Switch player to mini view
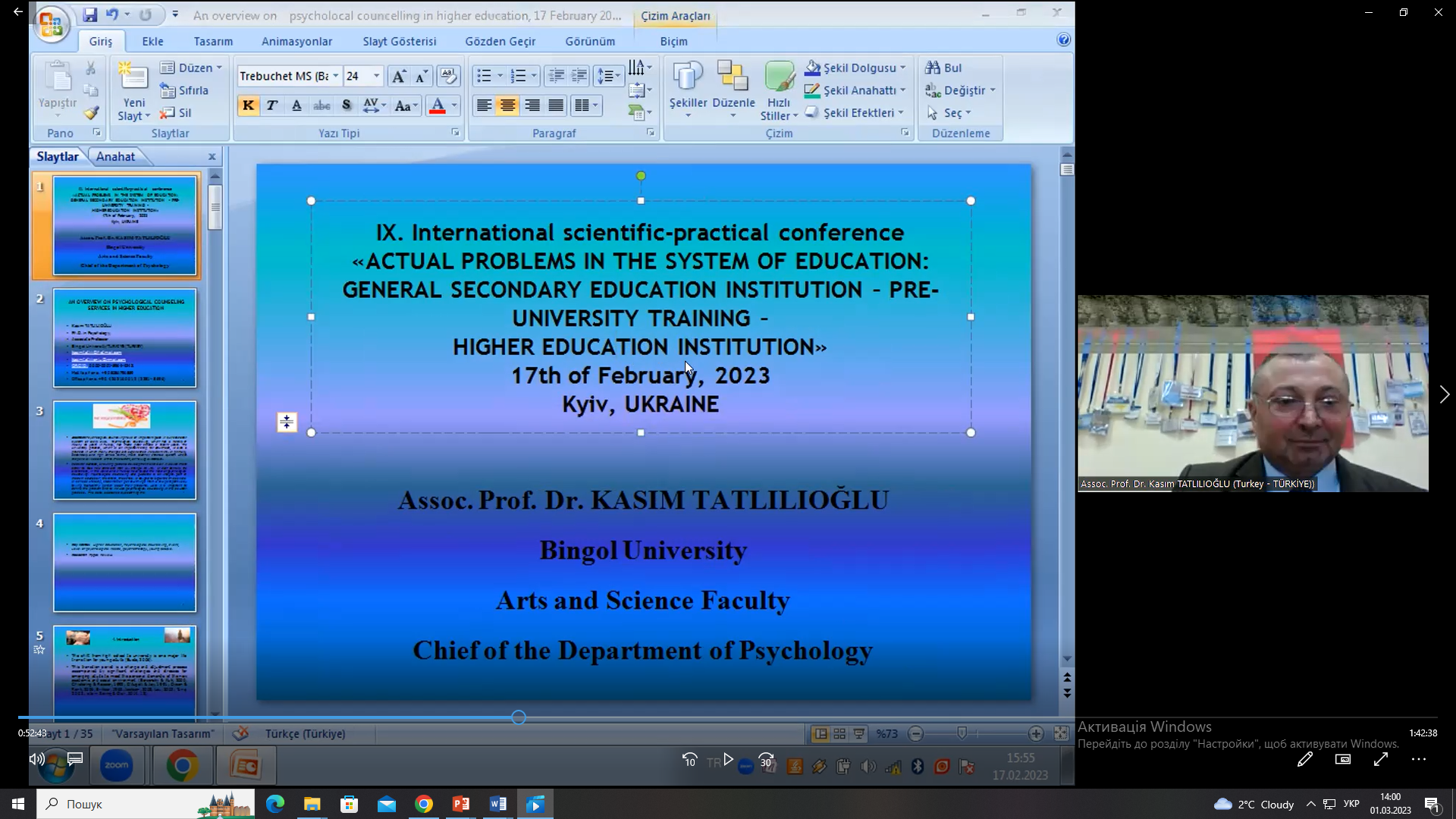Viewport: 1456px width, 819px height. pos(1343,759)
